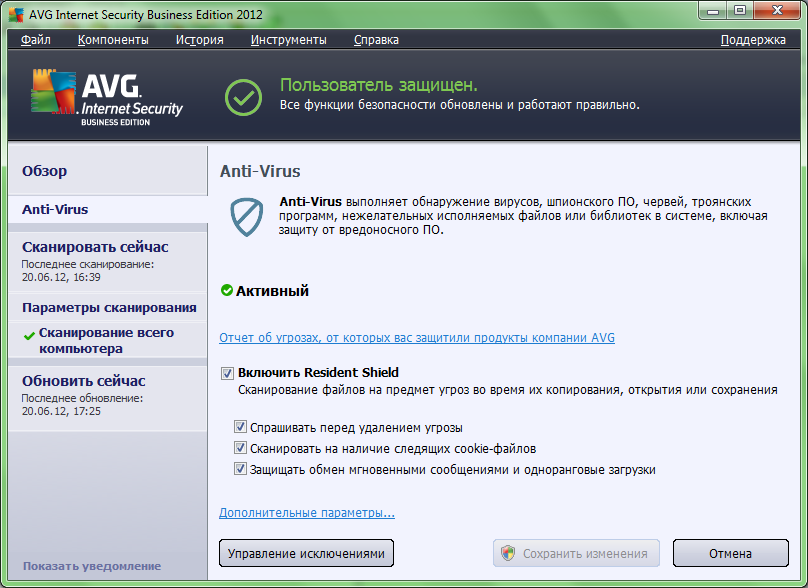
Task: Open Параметры сканирования
Action: 108,308
